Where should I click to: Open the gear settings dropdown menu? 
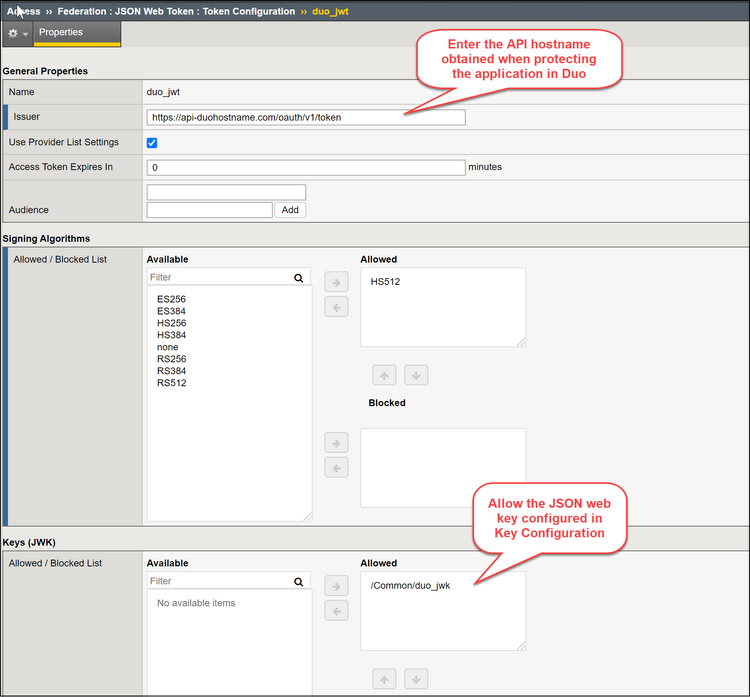(17, 33)
